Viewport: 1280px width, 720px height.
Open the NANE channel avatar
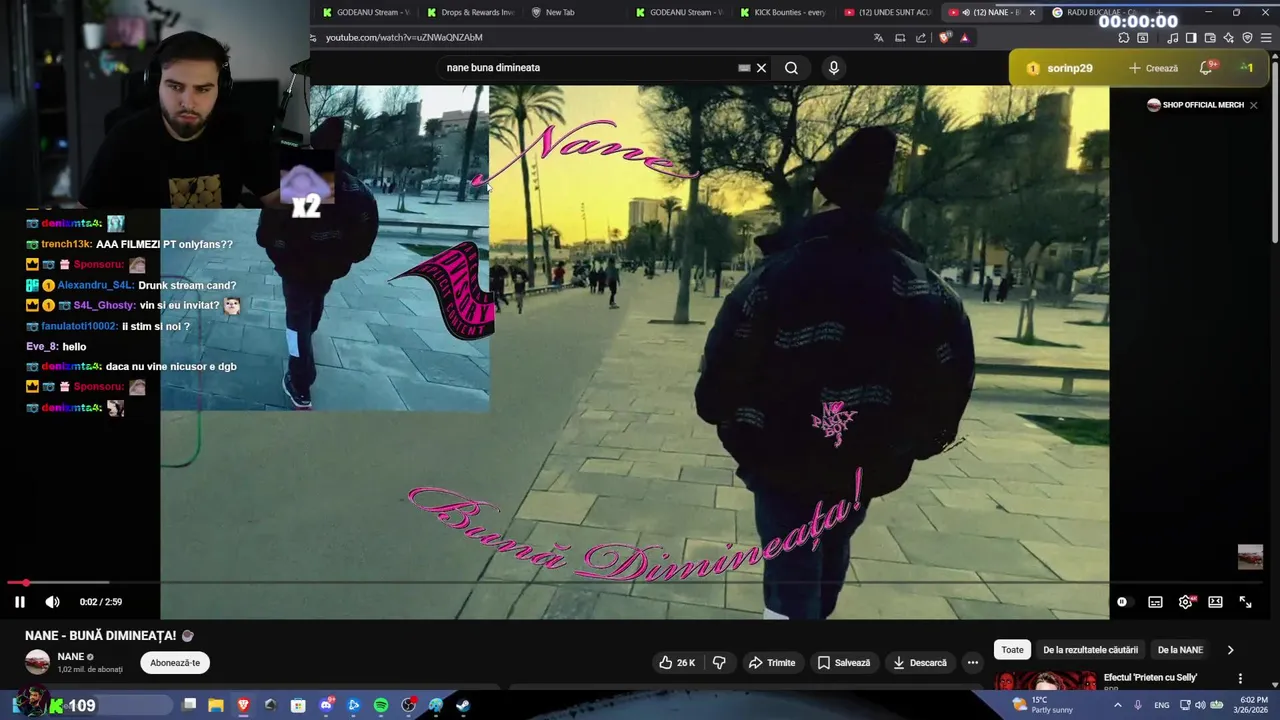(37, 662)
